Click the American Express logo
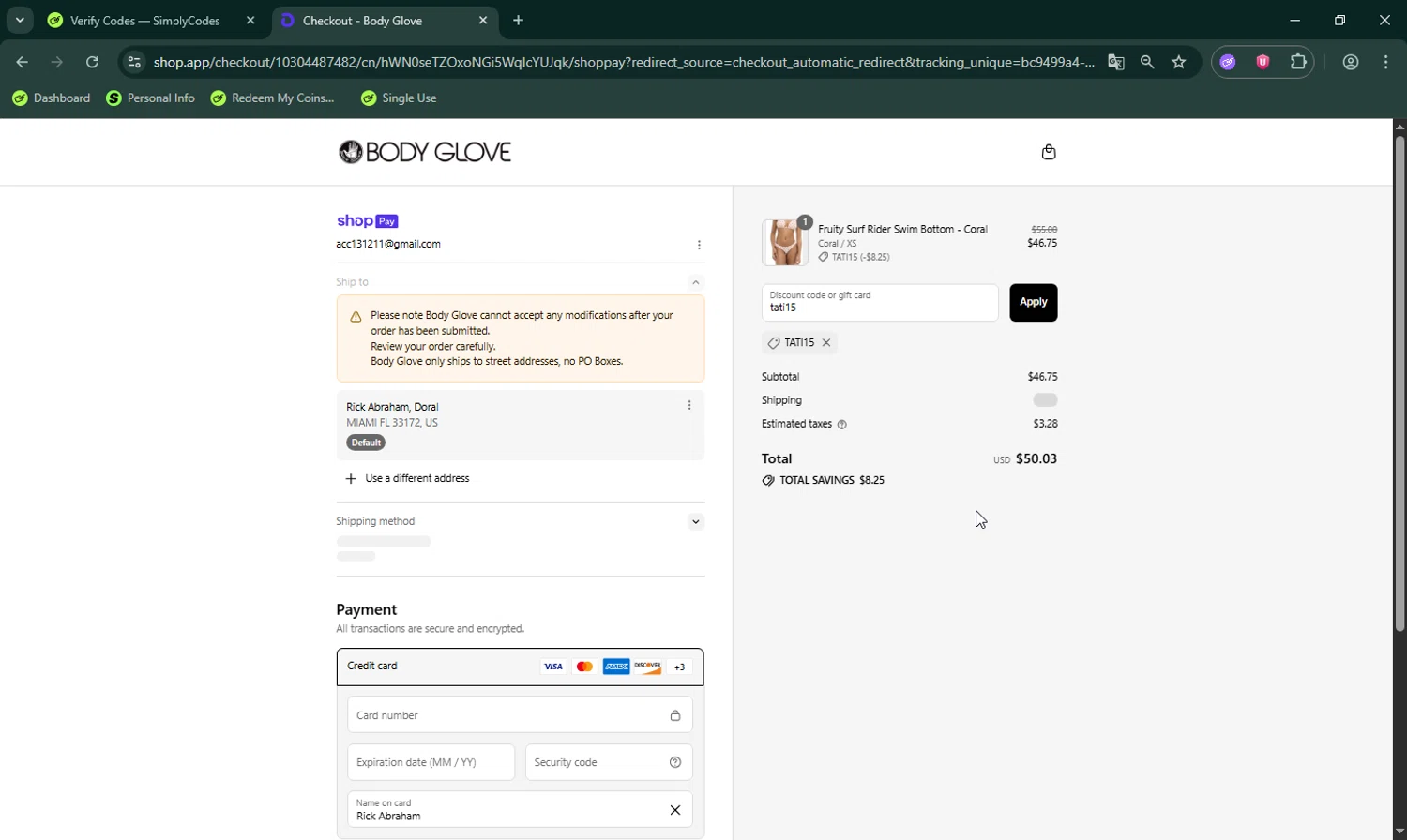 point(616,667)
